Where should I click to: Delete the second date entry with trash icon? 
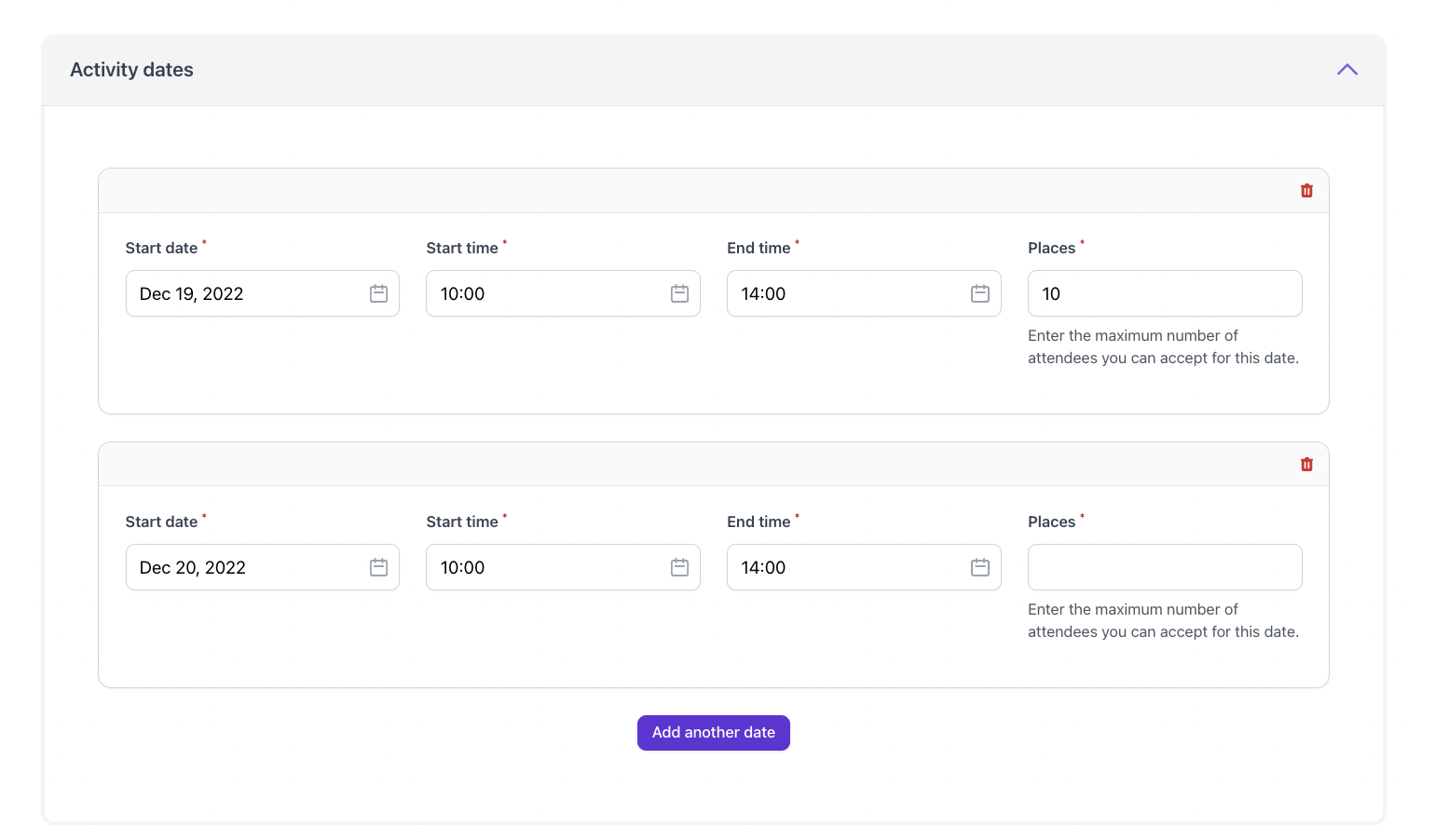coord(1306,465)
